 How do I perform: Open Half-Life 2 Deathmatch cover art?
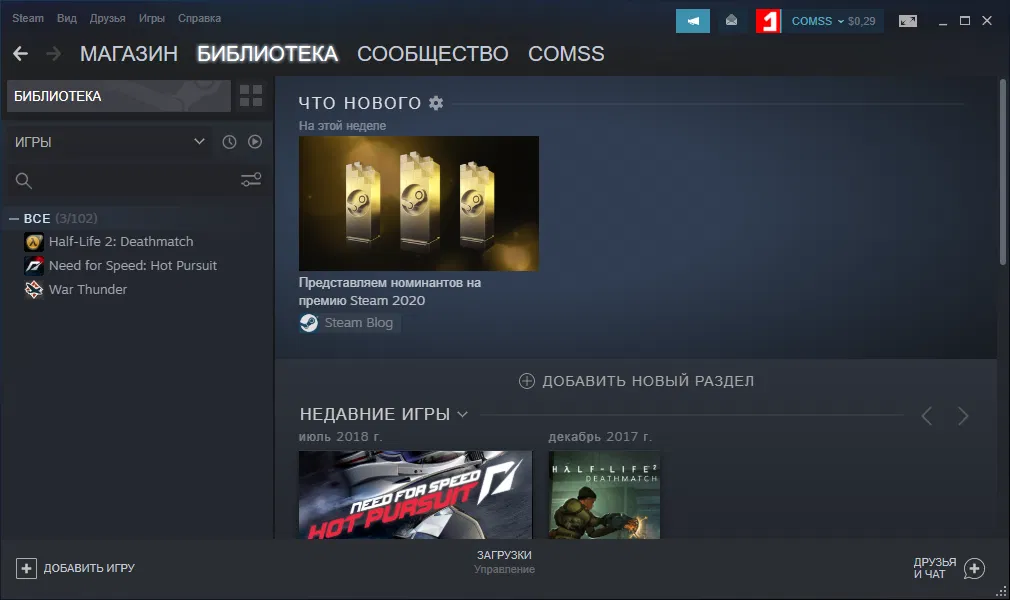coord(604,494)
